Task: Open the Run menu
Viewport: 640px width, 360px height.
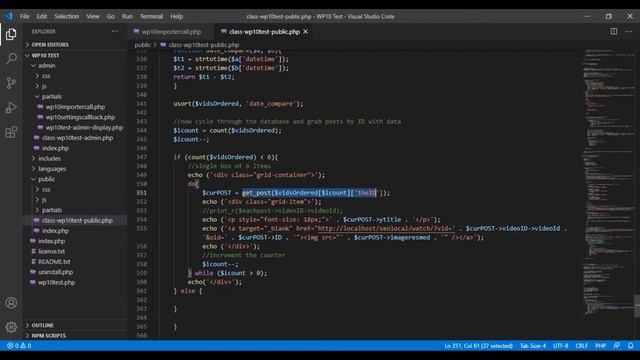Action: 127,16
